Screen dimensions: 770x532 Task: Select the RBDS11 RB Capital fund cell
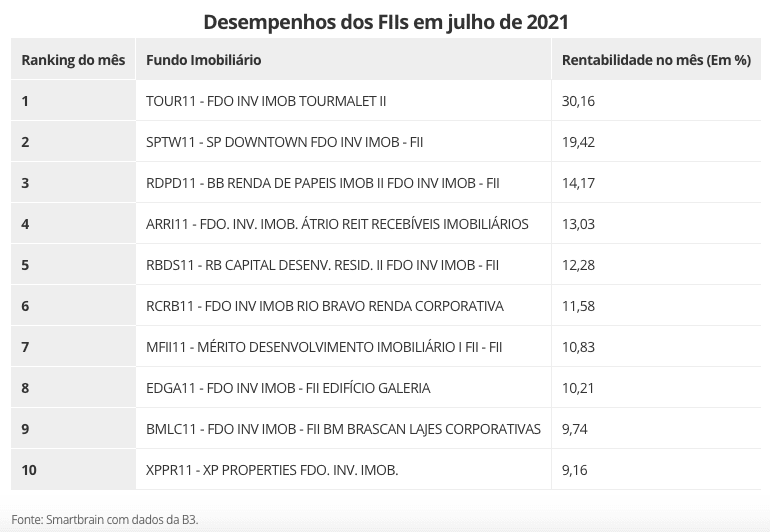point(322,265)
